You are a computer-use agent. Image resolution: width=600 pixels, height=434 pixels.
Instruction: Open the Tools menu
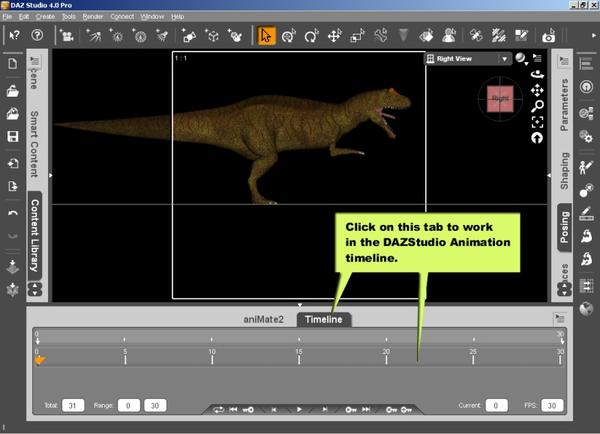tap(69, 17)
